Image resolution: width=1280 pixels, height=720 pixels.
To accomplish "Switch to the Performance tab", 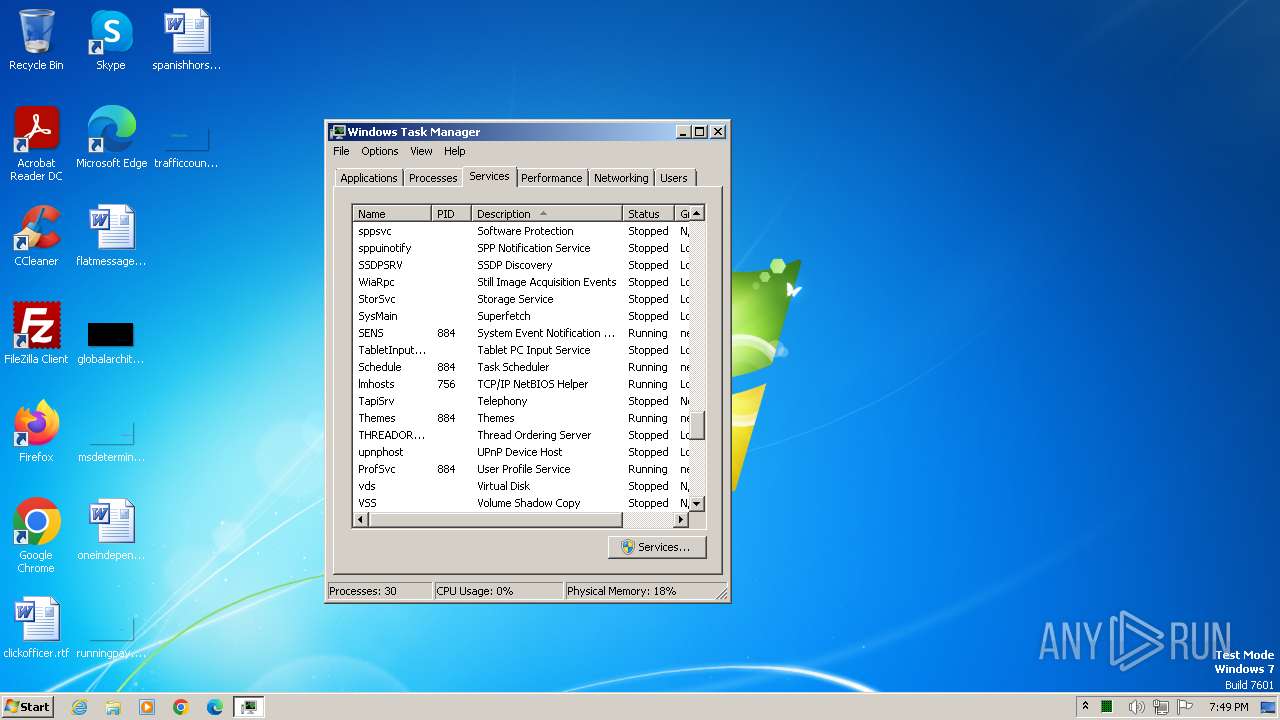I will [x=551, y=178].
